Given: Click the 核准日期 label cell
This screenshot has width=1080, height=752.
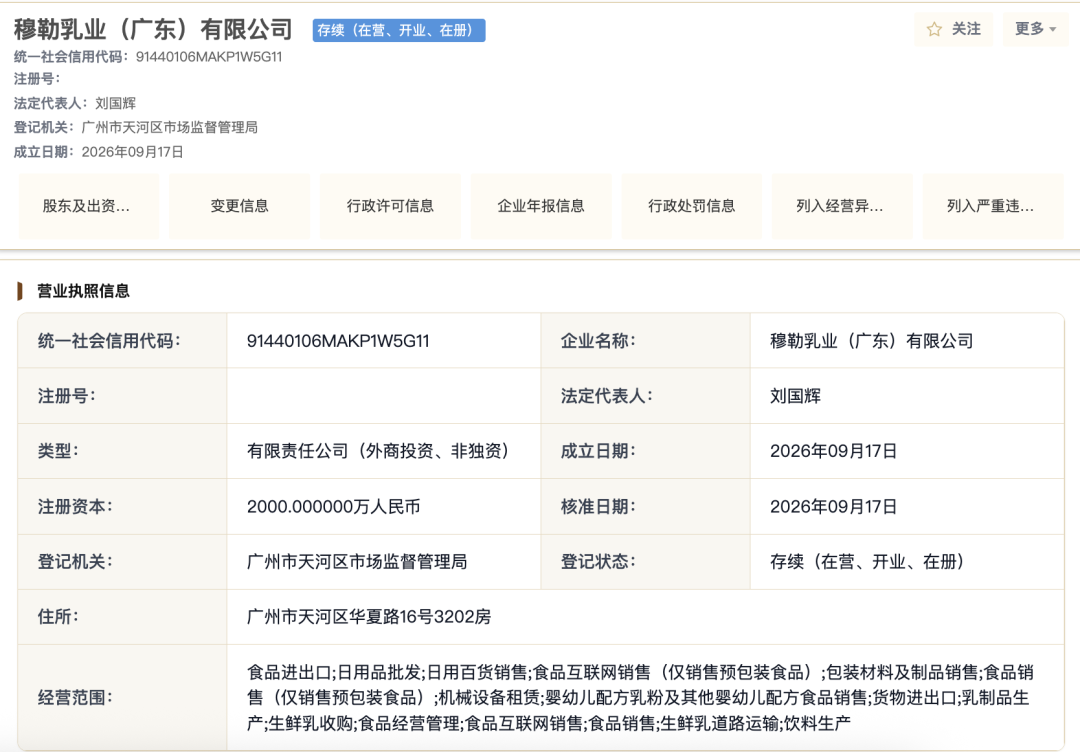Looking at the screenshot, I should tap(645, 507).
